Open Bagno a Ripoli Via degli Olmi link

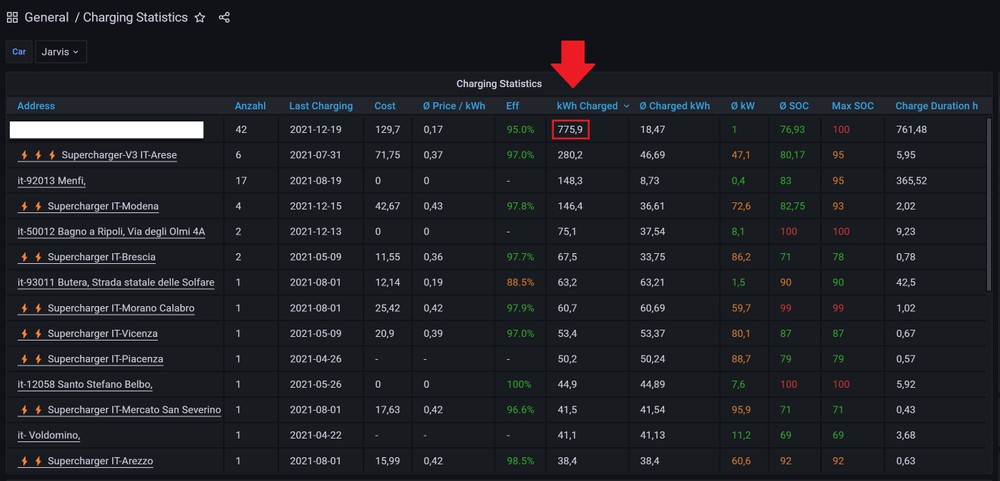click(x=111, y=232)
